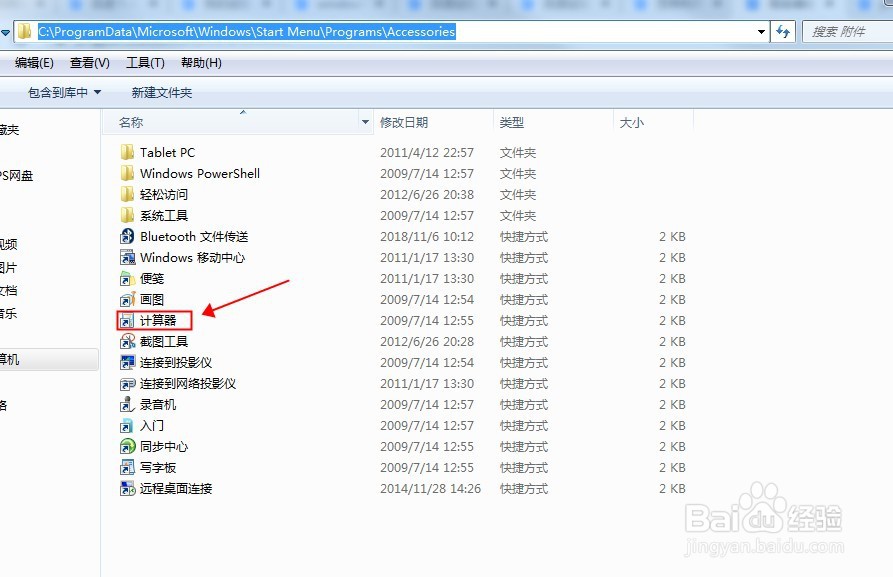Select the 系统工具 folder icon
The height and width of the screenshot is (577, 893).
click(x=127, y=215)
